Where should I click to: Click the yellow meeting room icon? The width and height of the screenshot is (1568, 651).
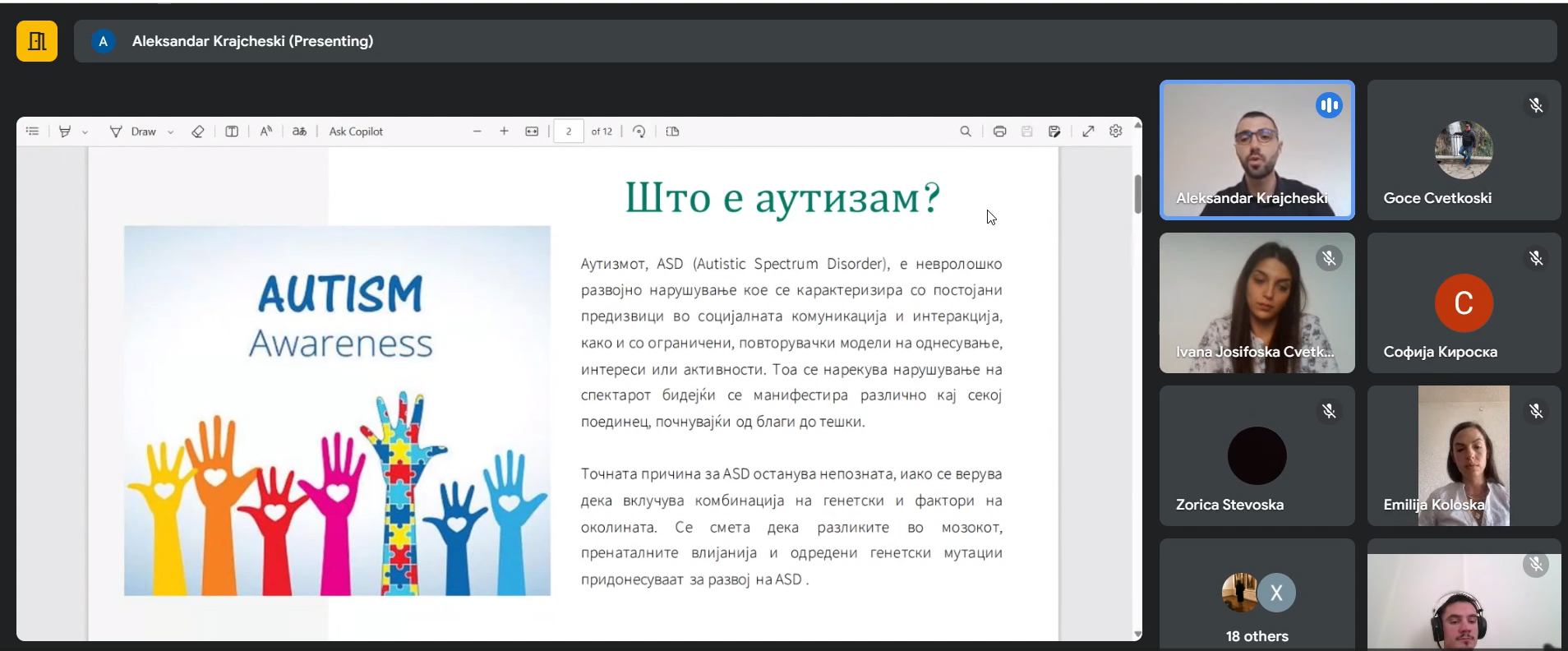coord(37,41)
